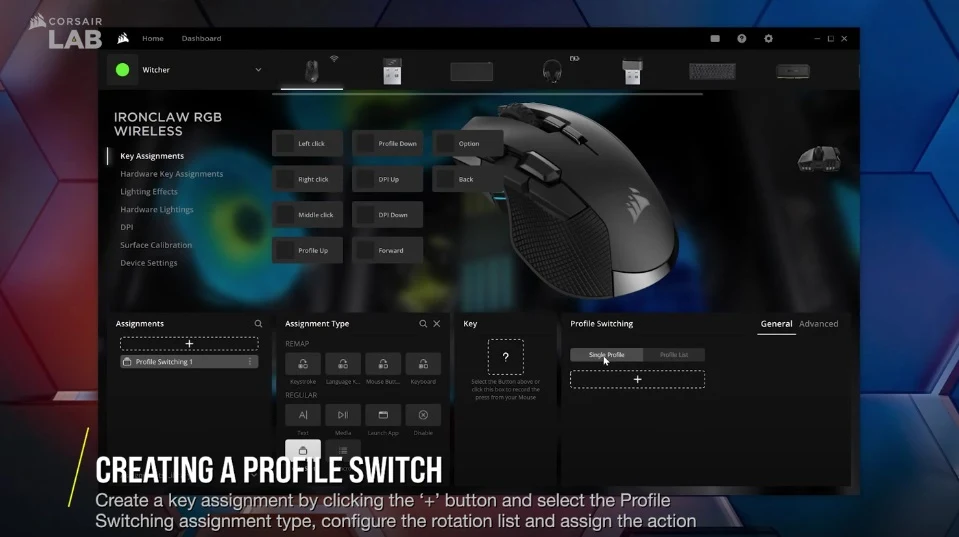Image resolution: width=959 pixels, height=537 pixels.
Task: Select the headset device
Action: coord(552,72)
